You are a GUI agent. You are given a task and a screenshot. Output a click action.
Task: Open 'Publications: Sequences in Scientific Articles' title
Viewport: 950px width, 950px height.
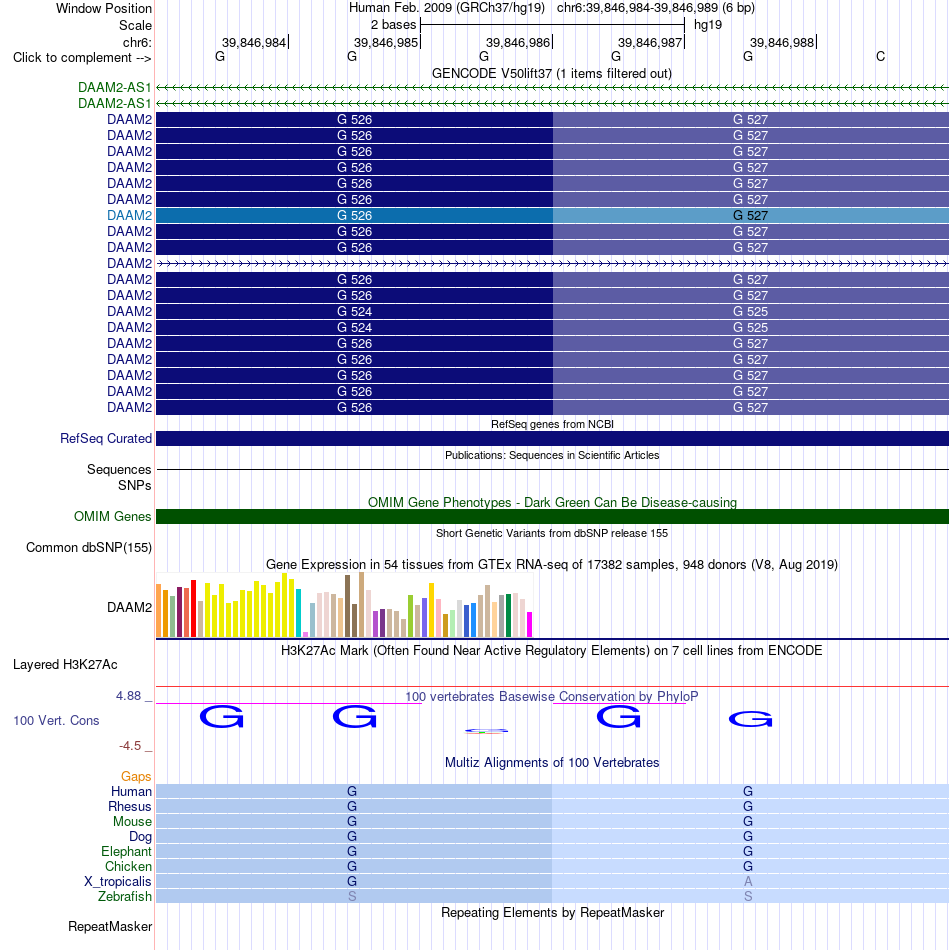tap(552, 455)
